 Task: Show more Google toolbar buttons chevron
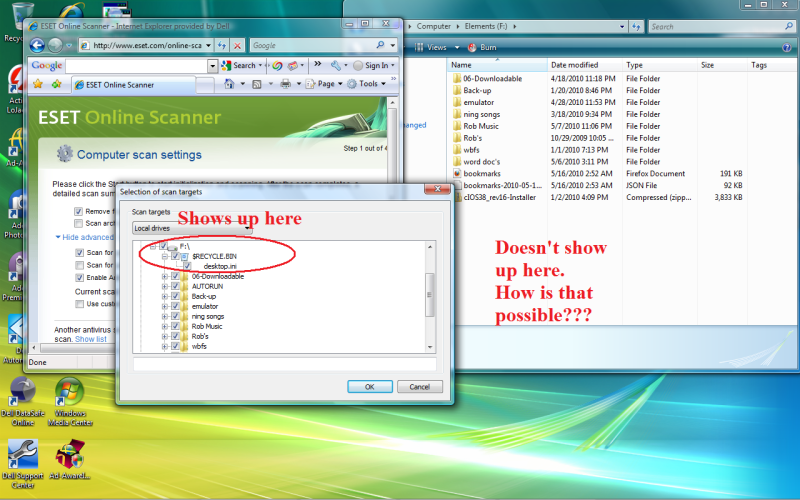[317, 64]
